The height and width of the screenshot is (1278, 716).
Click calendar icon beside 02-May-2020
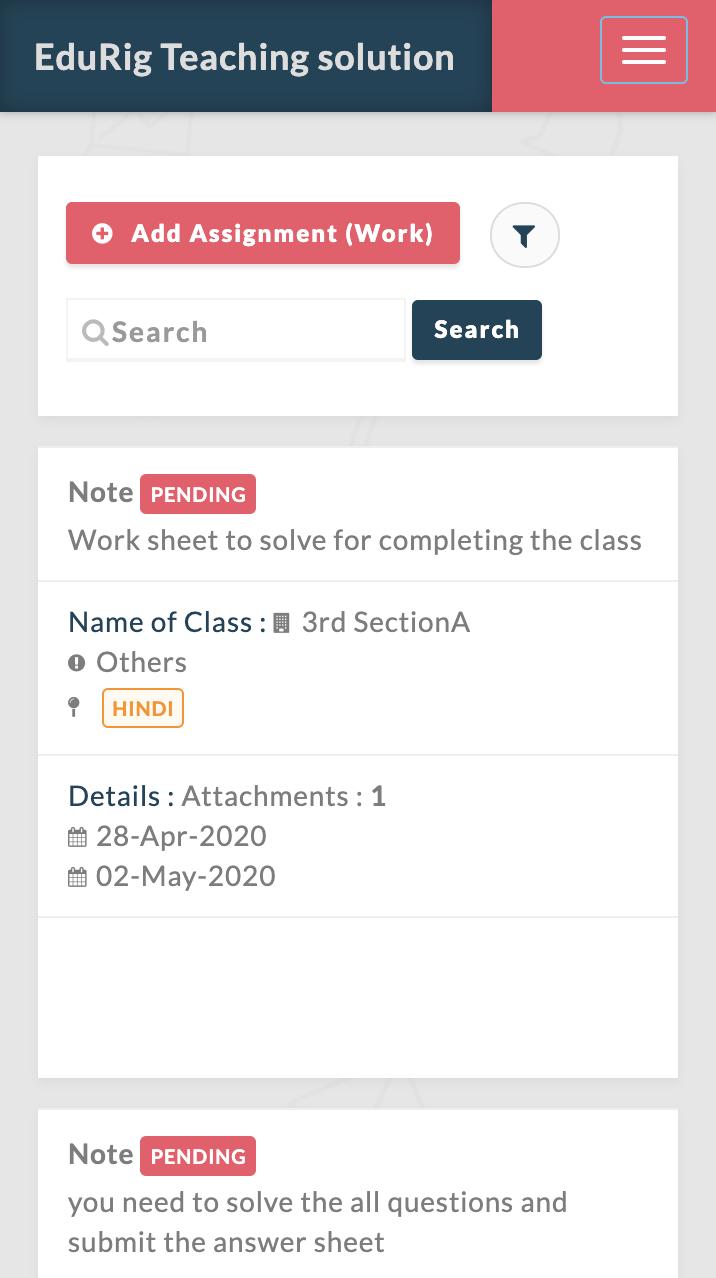pos(77,877)
